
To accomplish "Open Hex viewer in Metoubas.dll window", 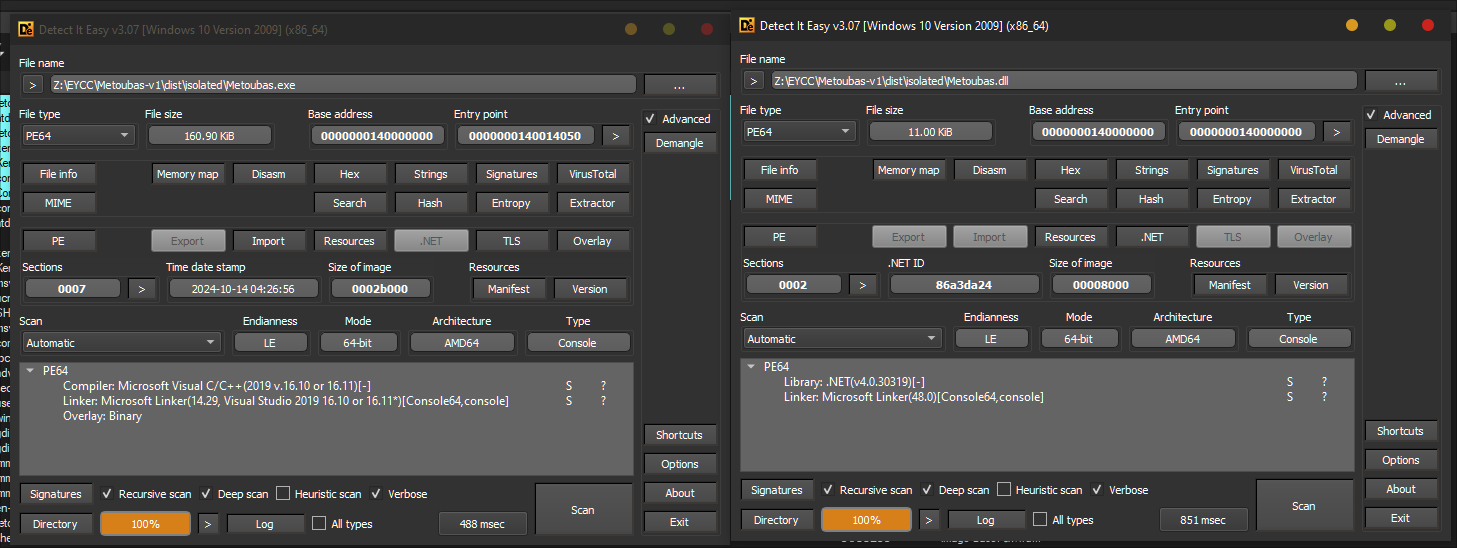I will 1070,170.
